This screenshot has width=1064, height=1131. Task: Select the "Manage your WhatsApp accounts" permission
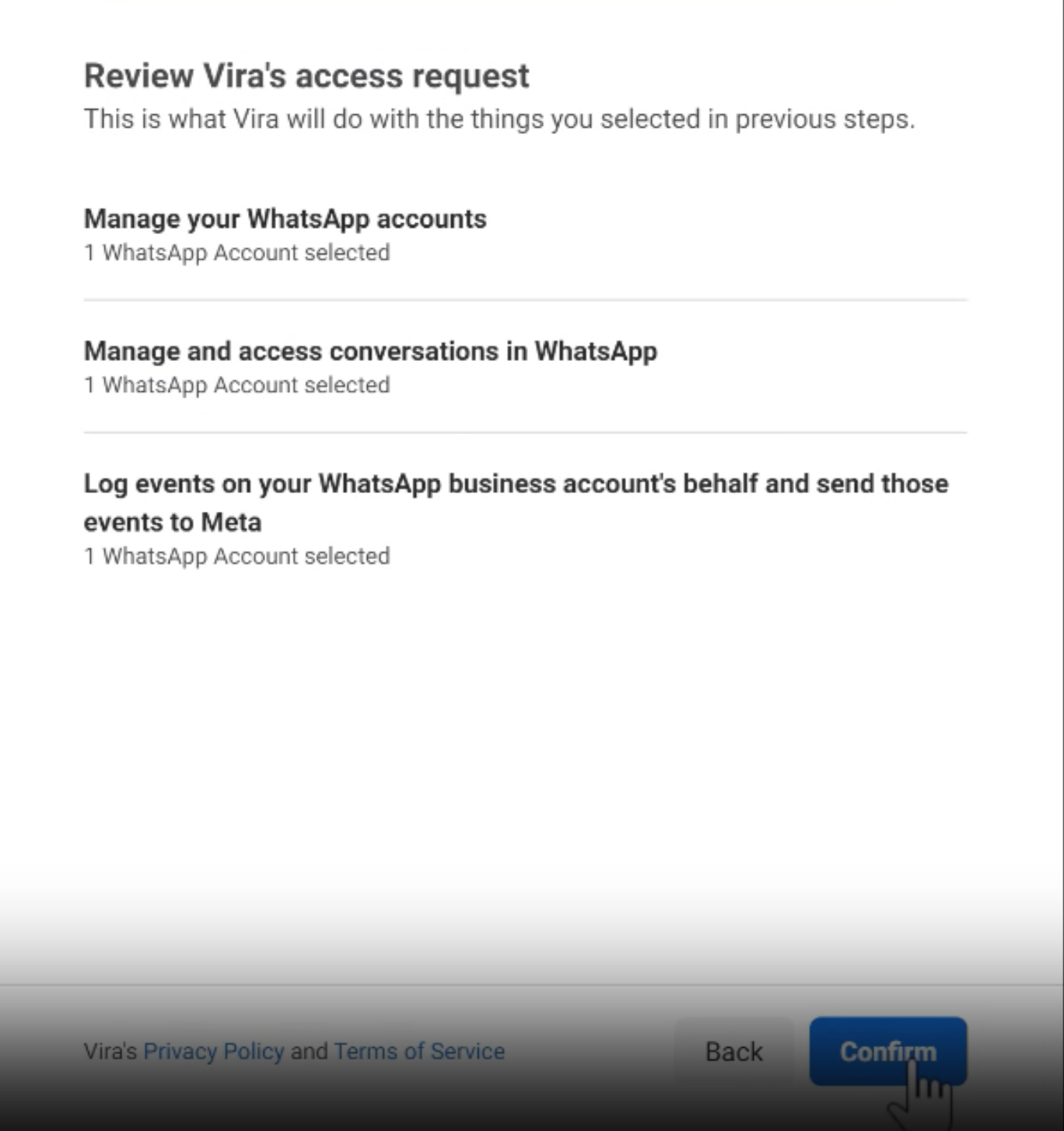(x=285, y=219)
